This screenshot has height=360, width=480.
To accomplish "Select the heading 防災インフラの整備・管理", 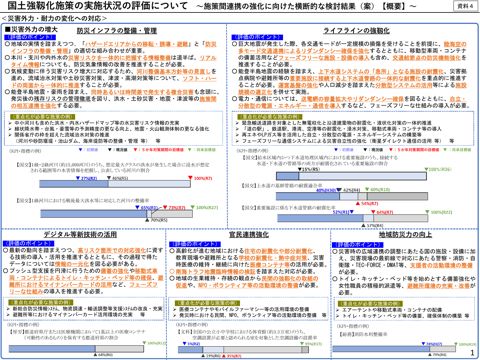I will pos(117,31).
